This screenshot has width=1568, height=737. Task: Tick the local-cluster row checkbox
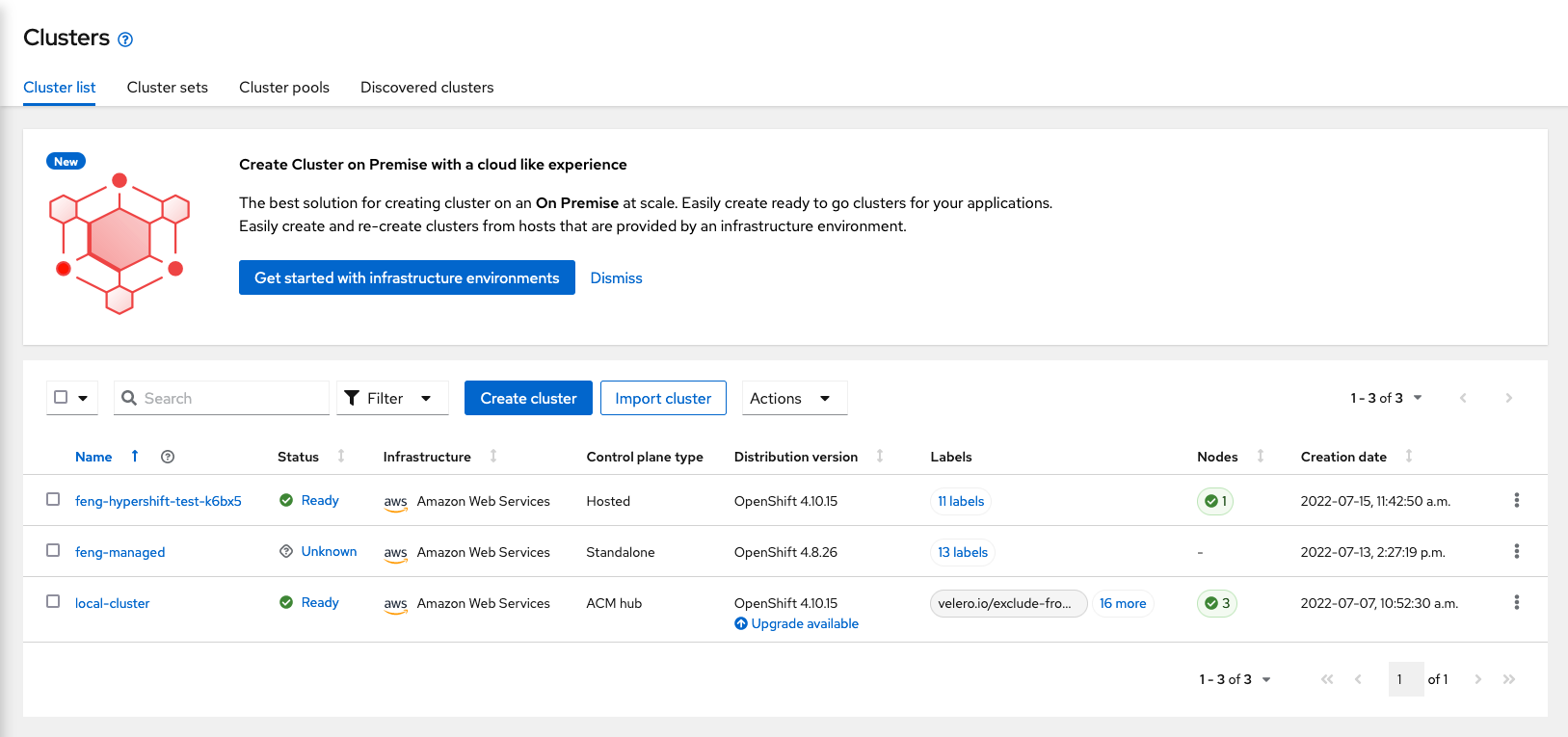click(53, 601)
